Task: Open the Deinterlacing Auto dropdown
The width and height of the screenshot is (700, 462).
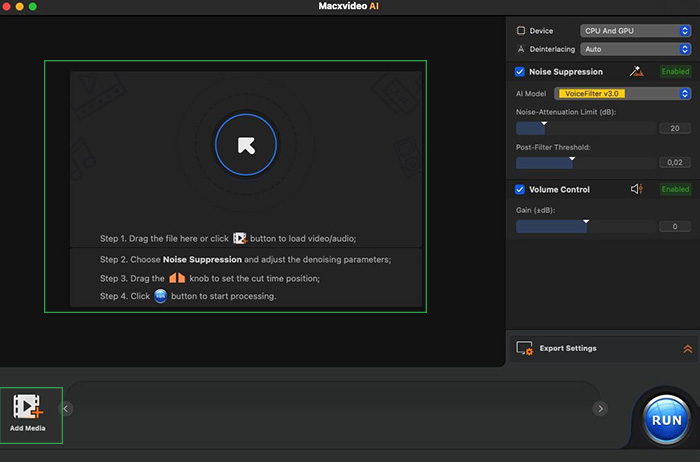Action: point(635,49)
